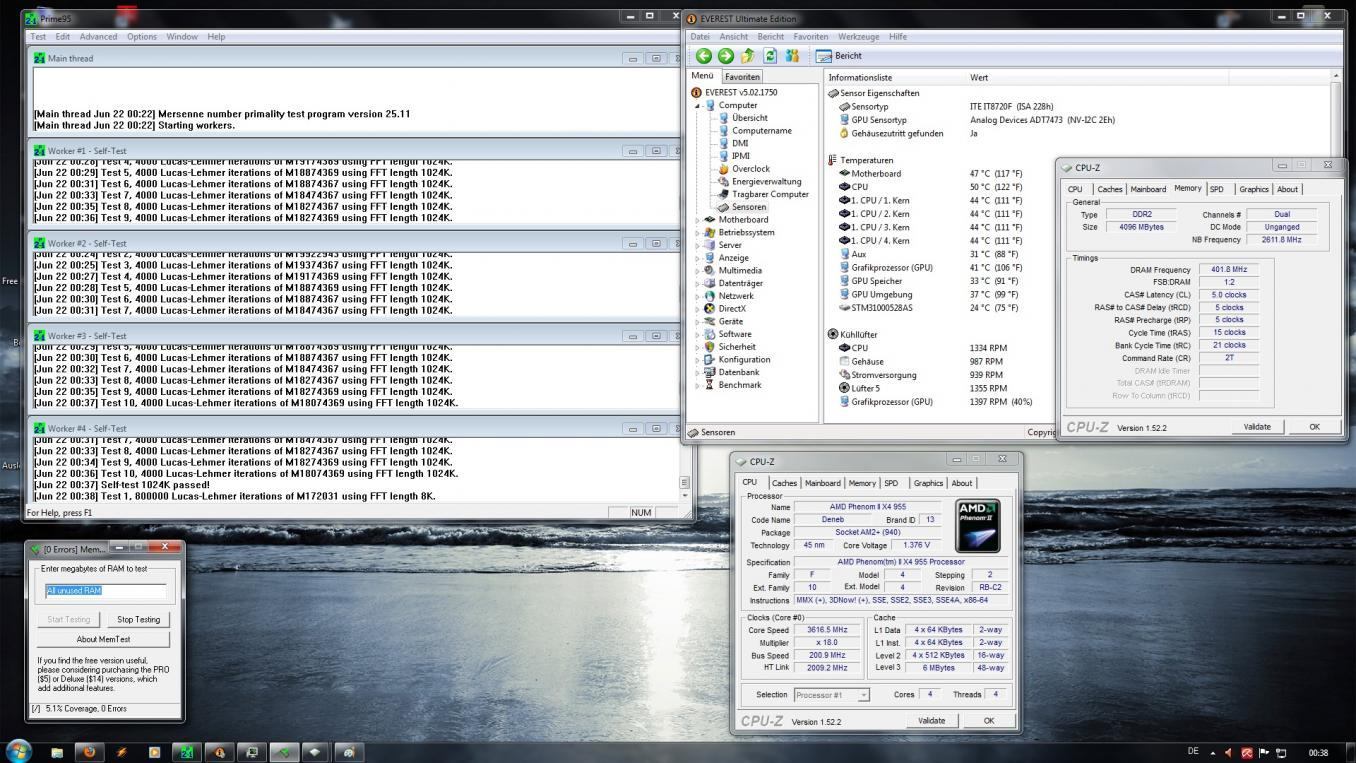Expand the Benchmark tree node
The height and width of the screenshot is (763, 1356).
point(698,385)
